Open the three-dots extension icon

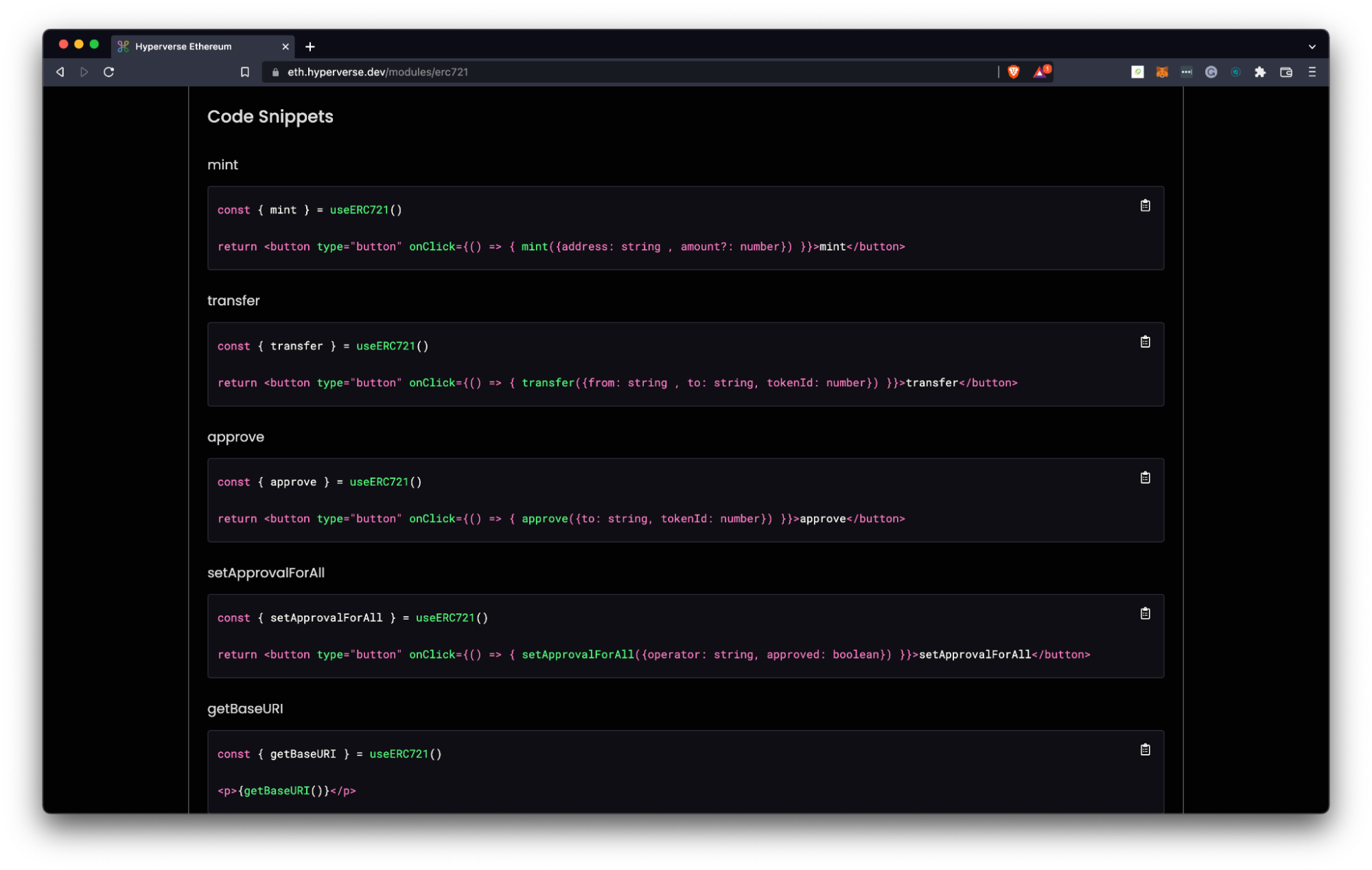[1187, 72]
